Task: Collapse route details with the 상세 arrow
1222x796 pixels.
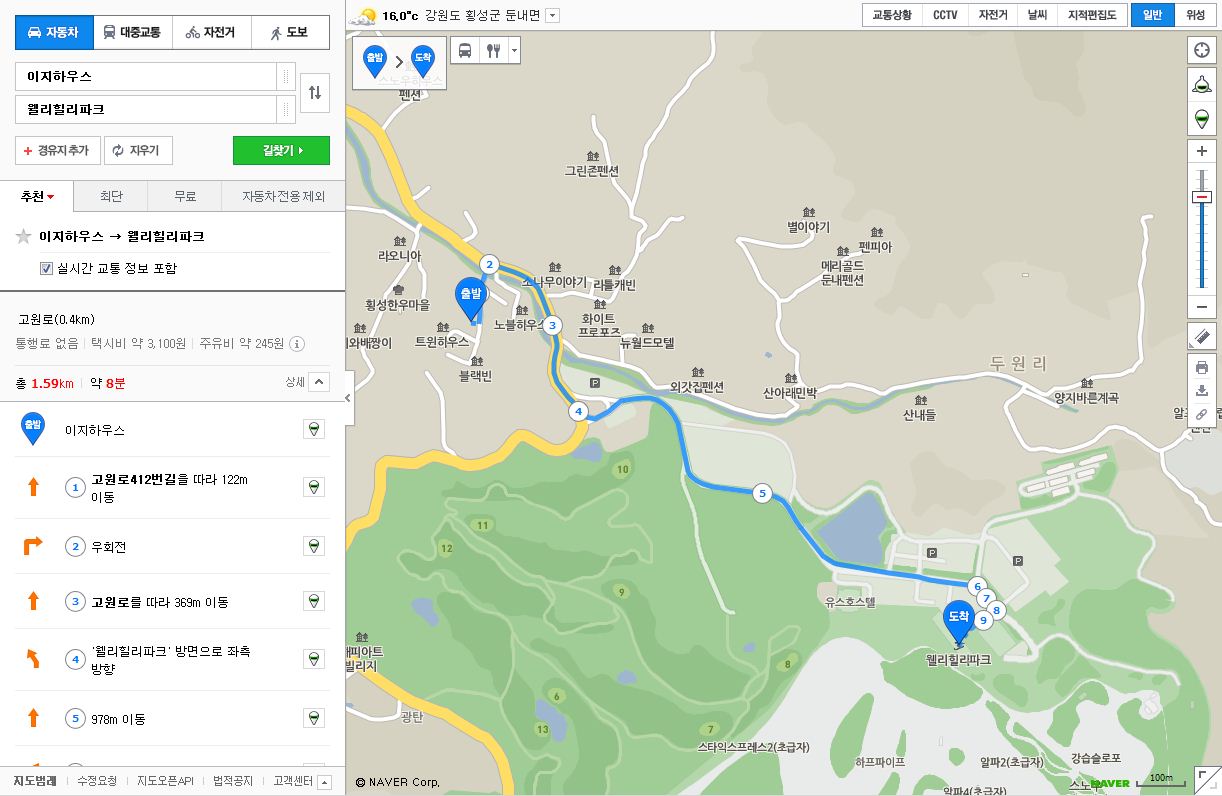Action: [318, 382]
